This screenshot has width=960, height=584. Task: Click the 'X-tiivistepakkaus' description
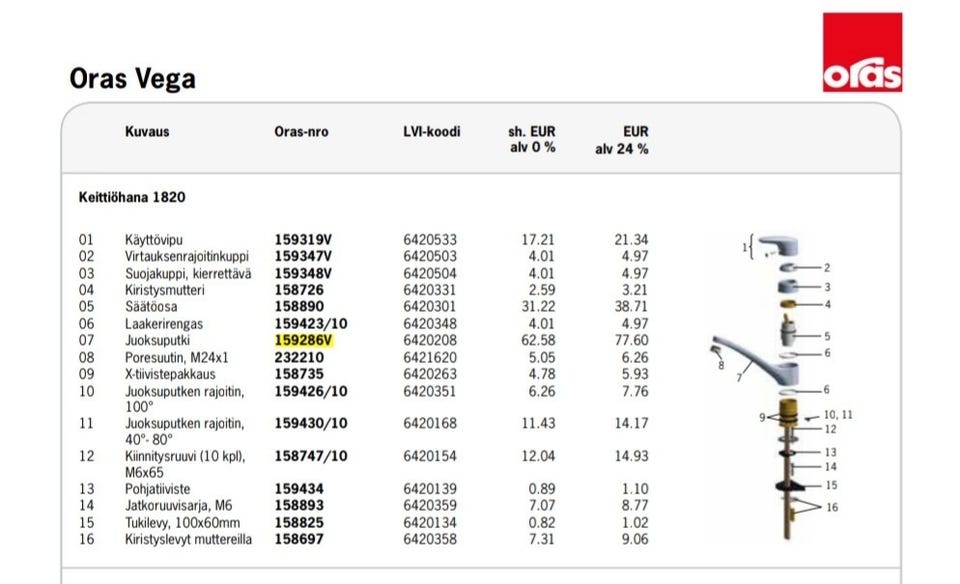pyautogui.click(x=170, y=374)
